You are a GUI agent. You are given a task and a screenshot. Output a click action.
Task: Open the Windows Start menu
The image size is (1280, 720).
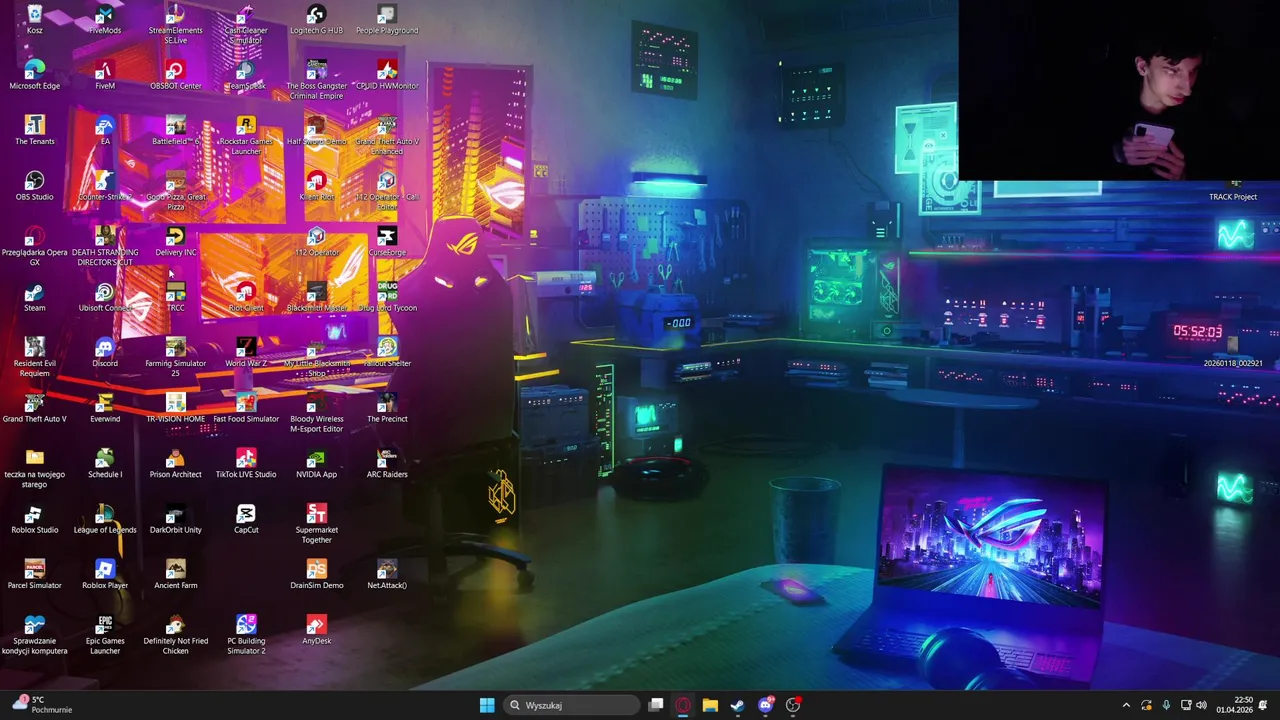coord(487,705)
